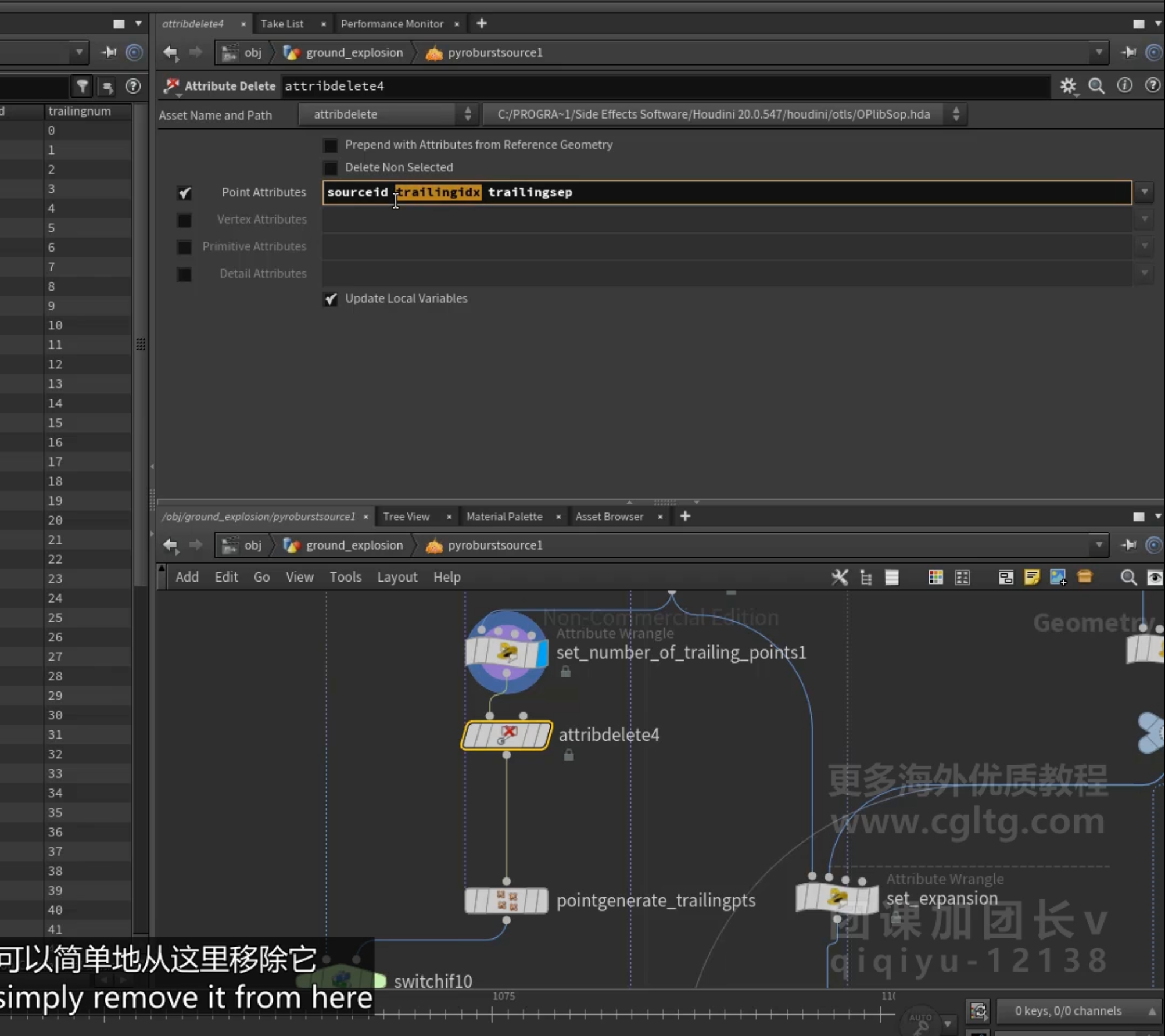Screen dimensions: 1165x1036
Task: Open the path history dropdown in parameter pane
Action: [x=1098, y=52]
